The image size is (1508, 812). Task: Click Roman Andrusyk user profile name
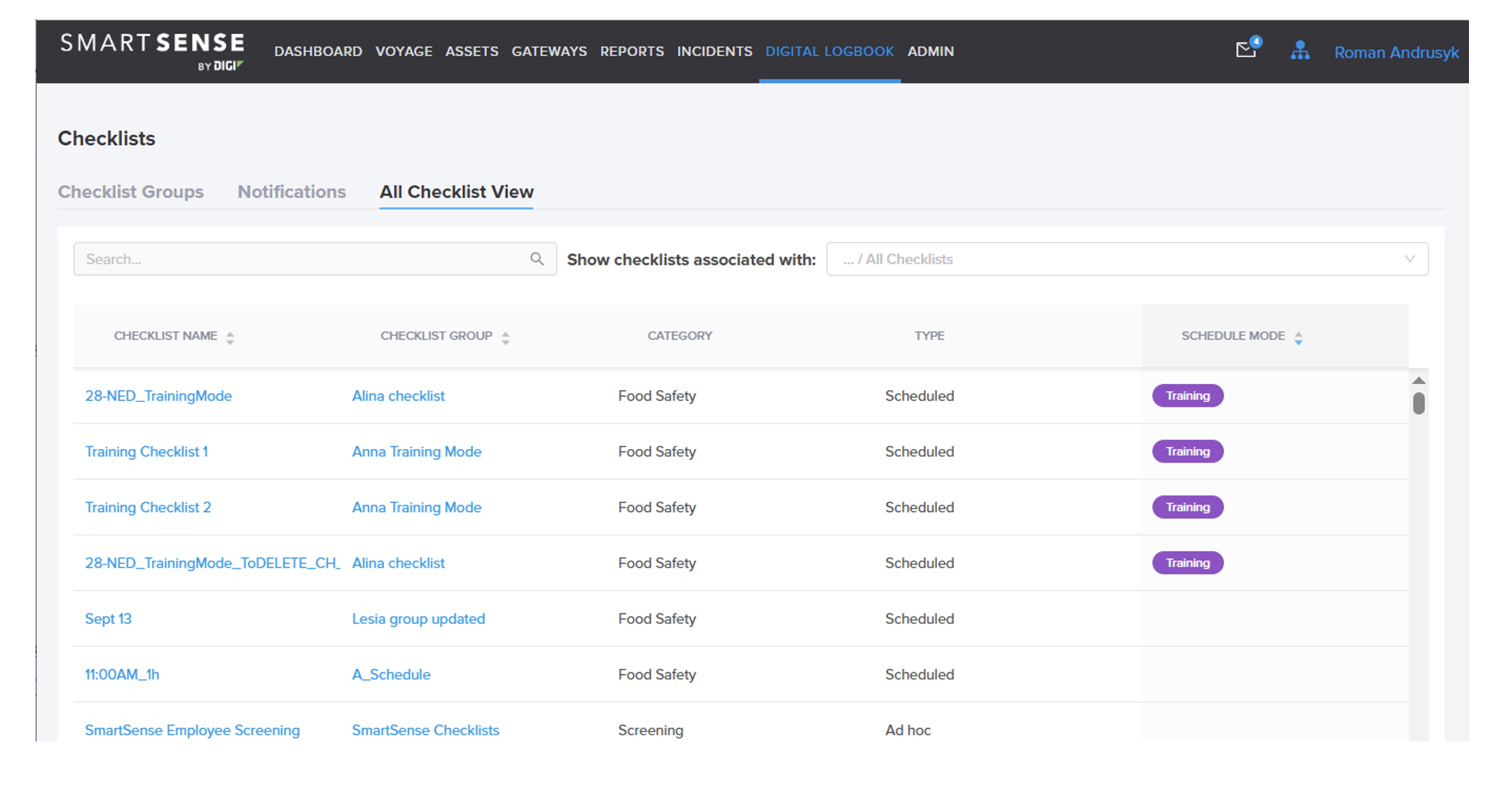pyautogui.click(x=1396, y=52)
